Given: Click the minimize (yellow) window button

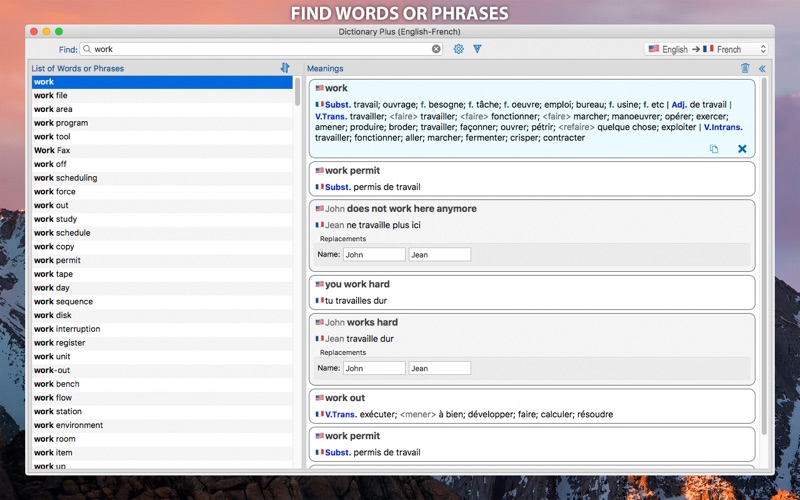Looking at the screenshot, I should pyautogui.click(x=46, y=32).
